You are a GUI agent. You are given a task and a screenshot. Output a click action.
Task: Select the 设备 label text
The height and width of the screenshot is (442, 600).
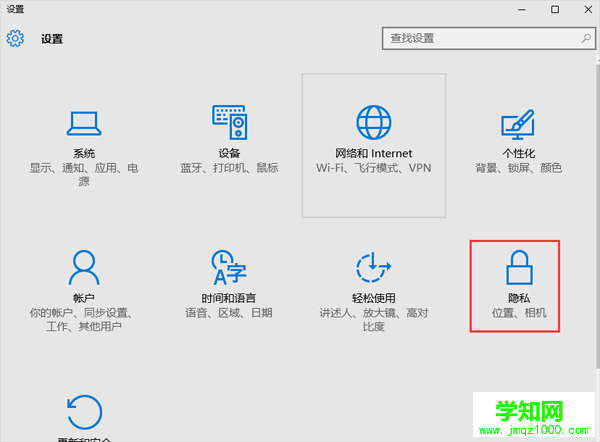click(x=229, y=153)
